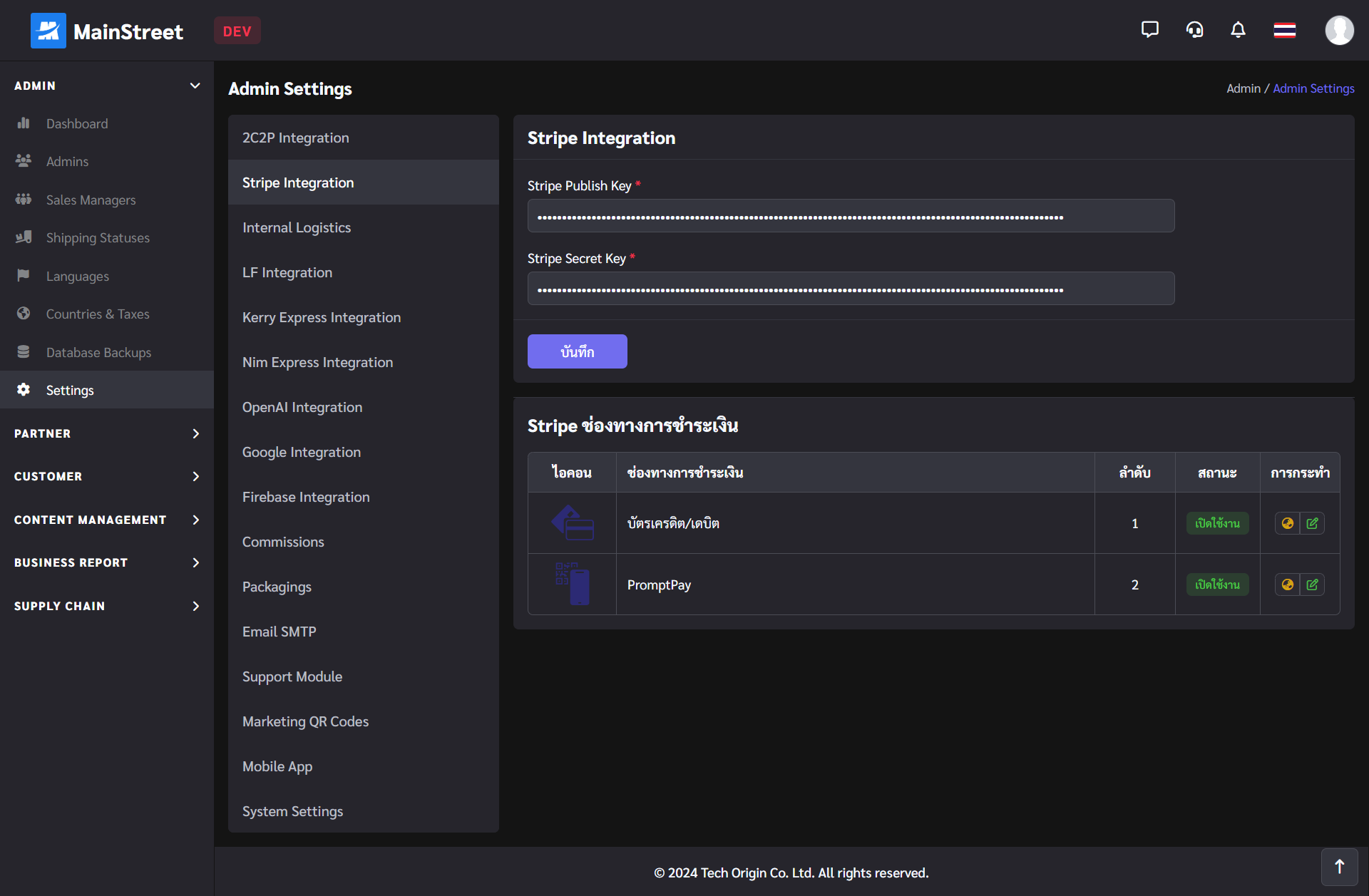Viewport: 1369px width, 896px height.
Task: Click the เปิดใช้งาน badge for credit/debit card
Action: tap(1217, 523)
